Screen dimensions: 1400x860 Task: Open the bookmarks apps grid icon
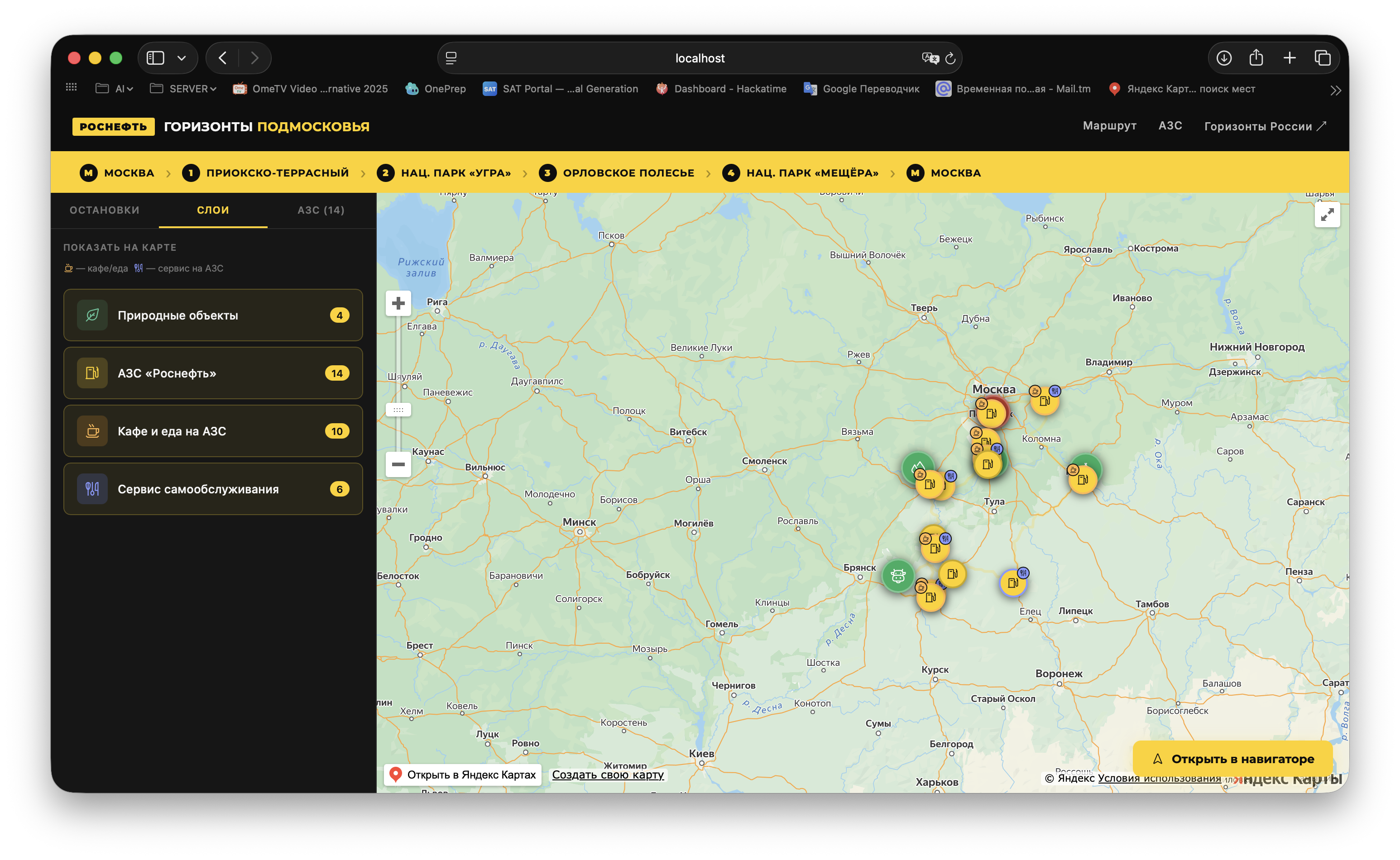tap(71, 87)
